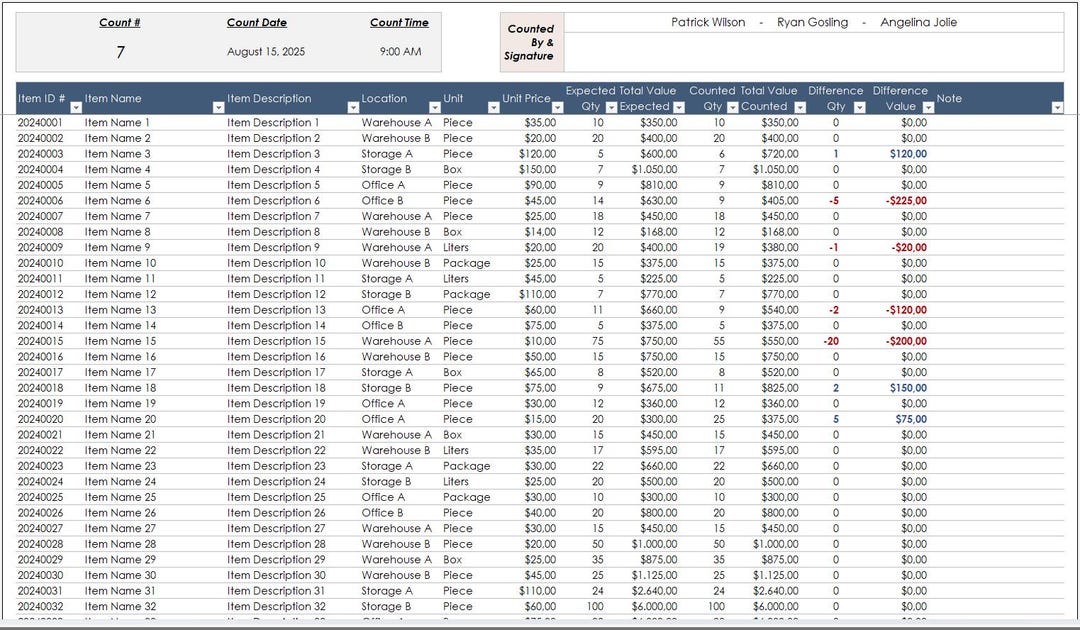
Task: Click the Counted By & Signature box
Action: (531, 43)
